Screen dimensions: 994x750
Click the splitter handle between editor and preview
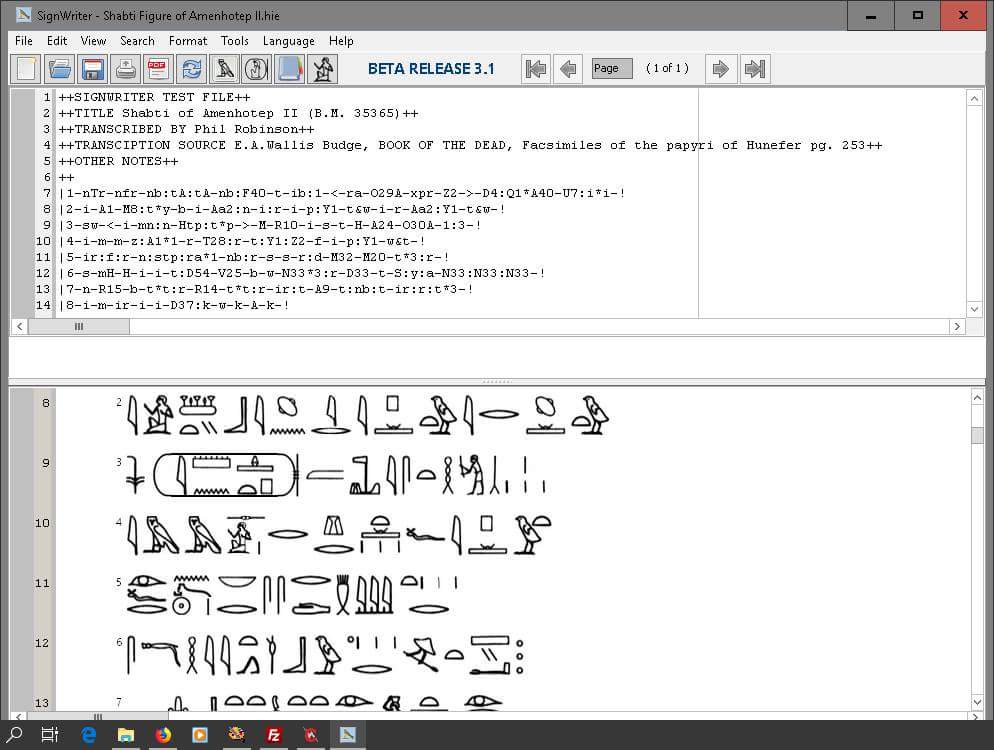coord(497,382)
